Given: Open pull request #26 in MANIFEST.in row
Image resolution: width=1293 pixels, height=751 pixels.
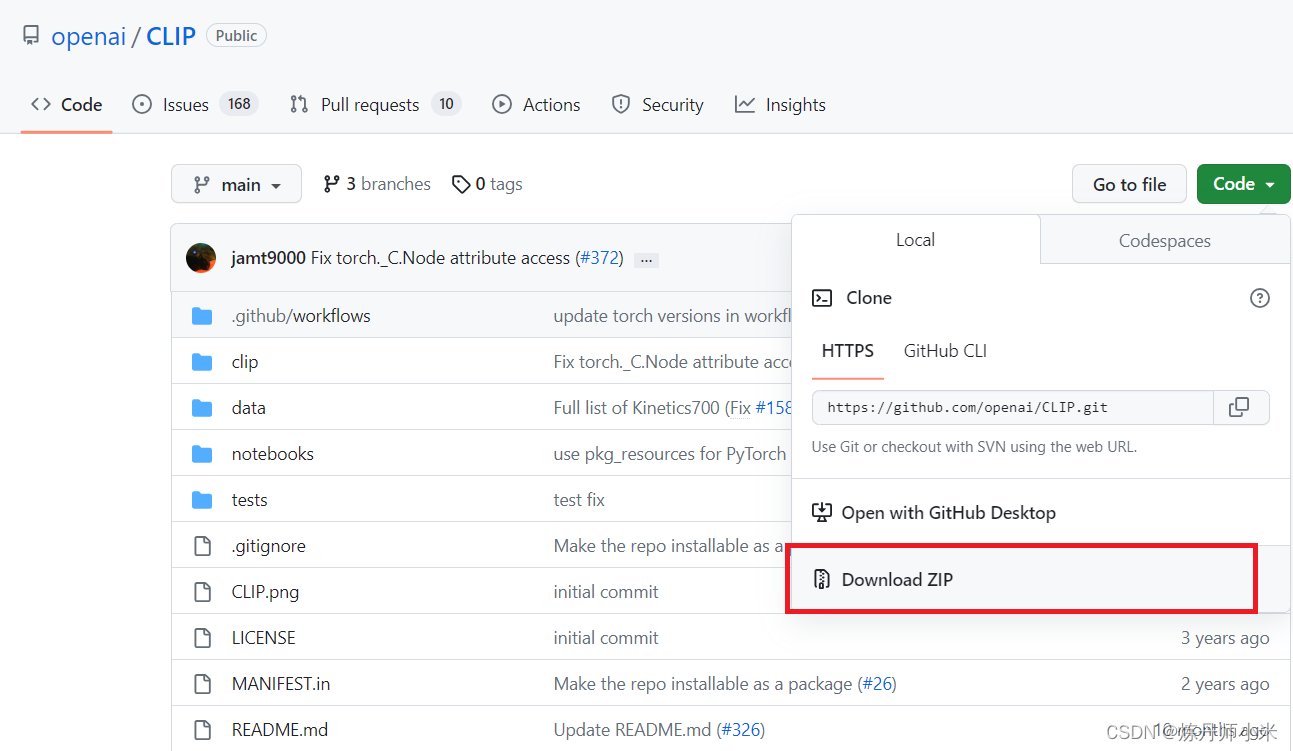Looking at the screenshot, I should 877,684.
